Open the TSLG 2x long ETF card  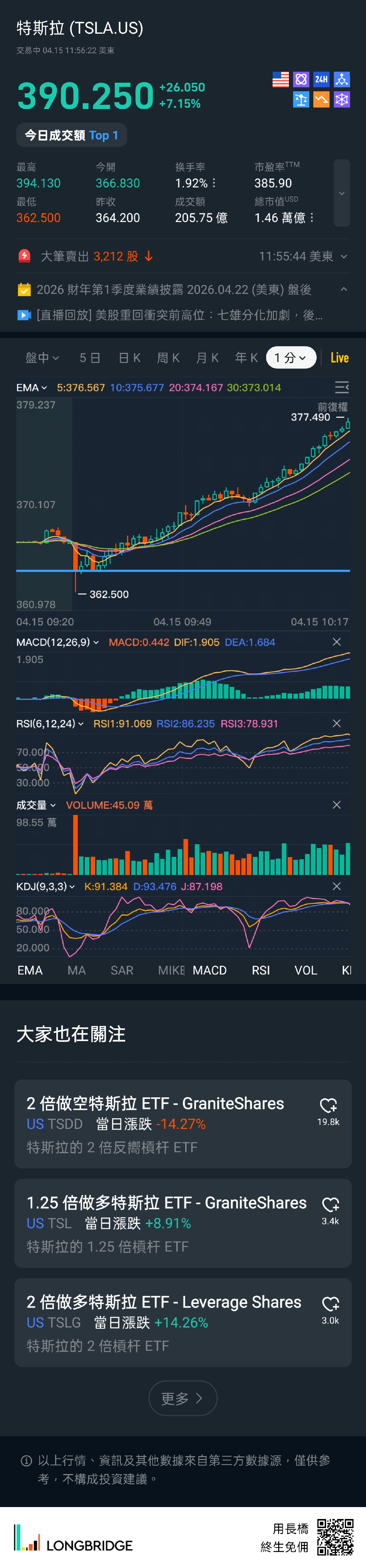coord(164,1322)
